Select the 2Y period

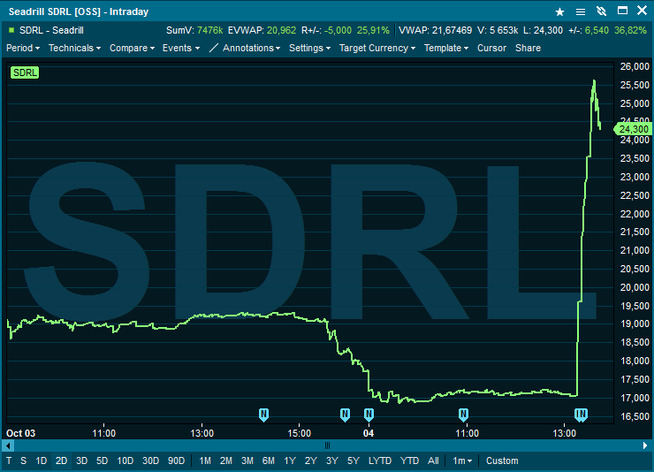pos(311,461)
